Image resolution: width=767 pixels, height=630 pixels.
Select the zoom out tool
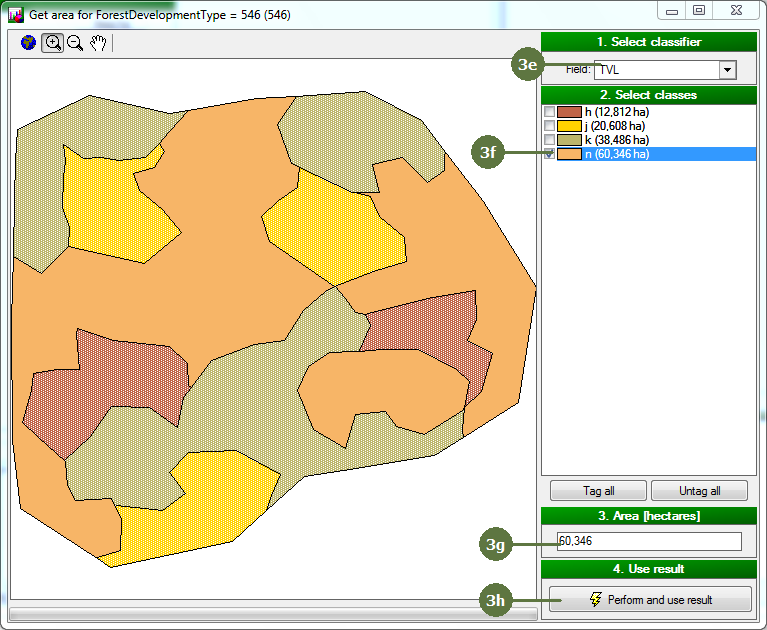[x=75, y=43]
